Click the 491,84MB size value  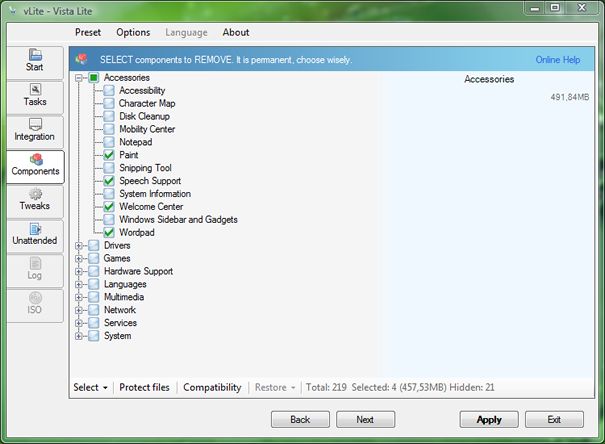[x=570, y=97]
